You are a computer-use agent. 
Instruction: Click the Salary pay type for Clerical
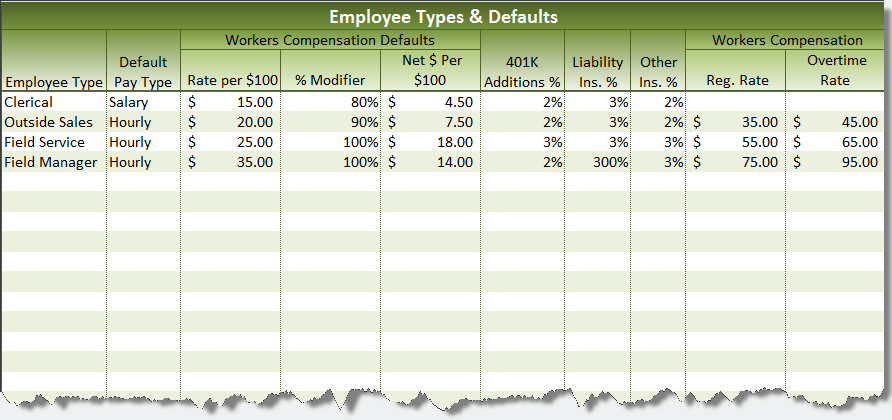coord(143,102)
